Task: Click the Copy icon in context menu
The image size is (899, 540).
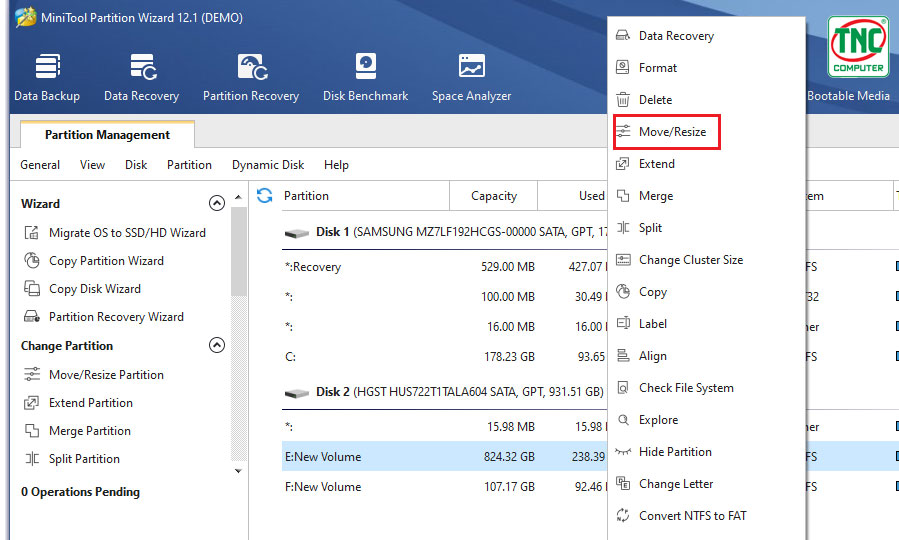Action: click(623, 292)
